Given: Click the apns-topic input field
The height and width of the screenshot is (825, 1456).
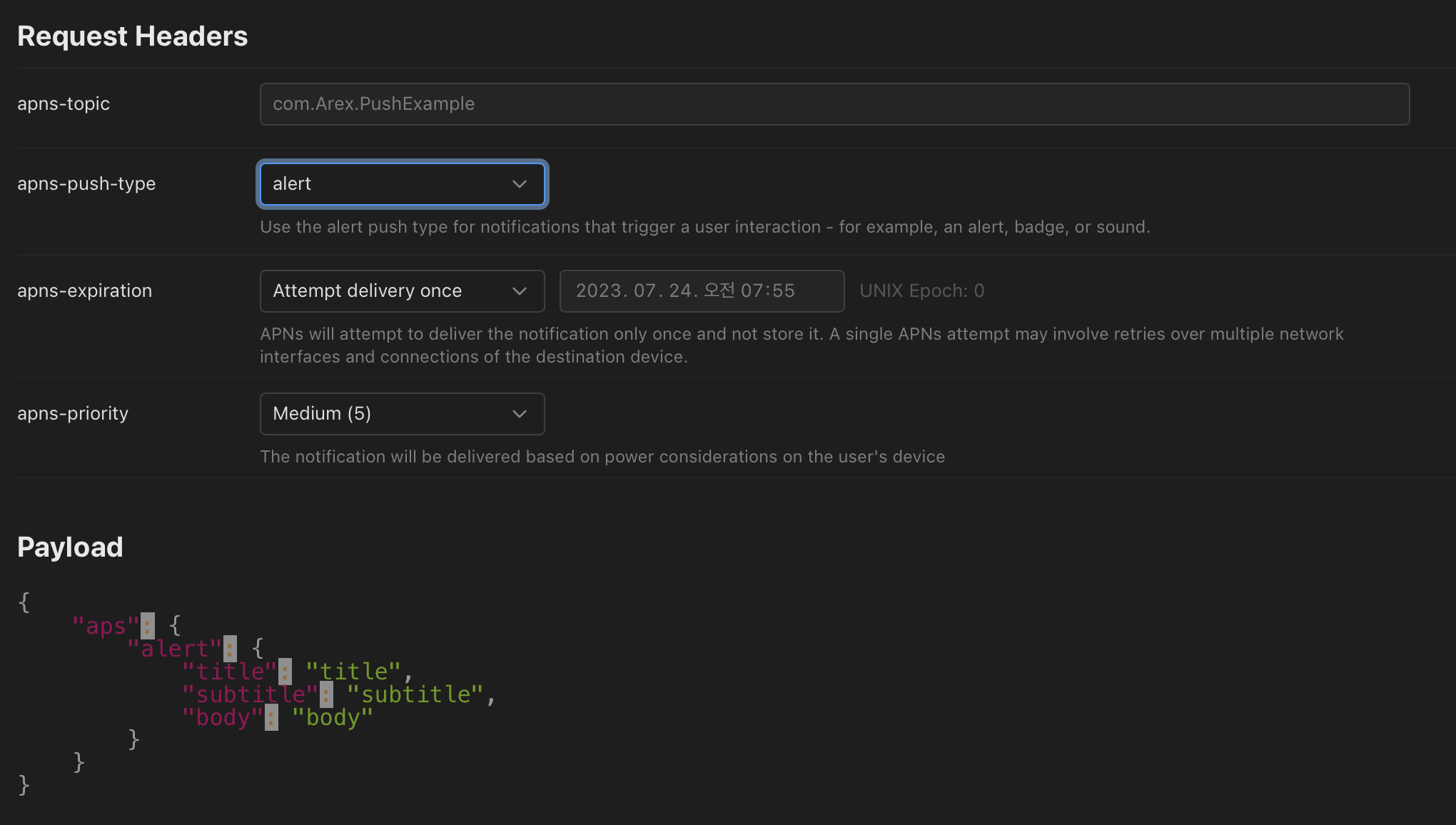Looking at the screenshot, I should 834,104.
